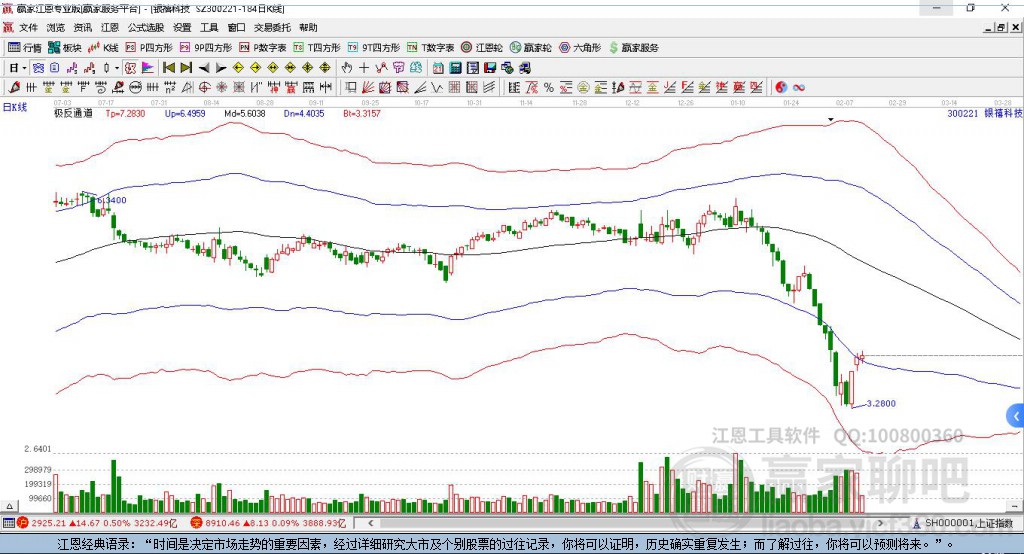Click the status bar grid icon
Image resolution: width=1024 pixels, height=554 pixels.
pyautogui.click(x=8, y=523)
